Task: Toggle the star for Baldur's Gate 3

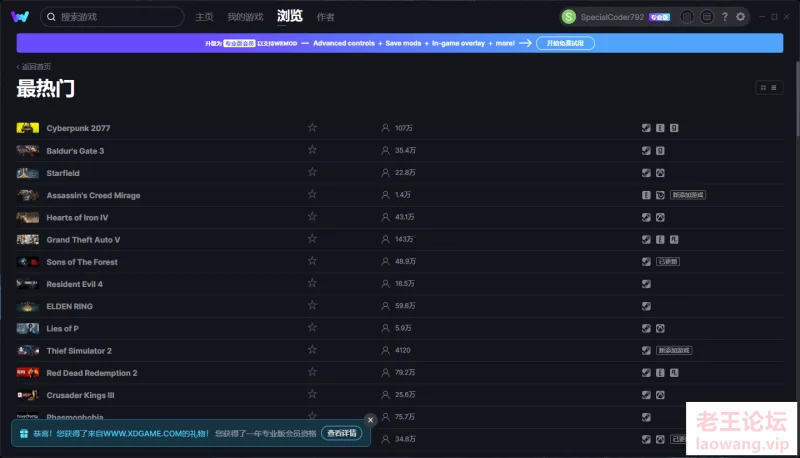Action: click(x=312, y=150)
